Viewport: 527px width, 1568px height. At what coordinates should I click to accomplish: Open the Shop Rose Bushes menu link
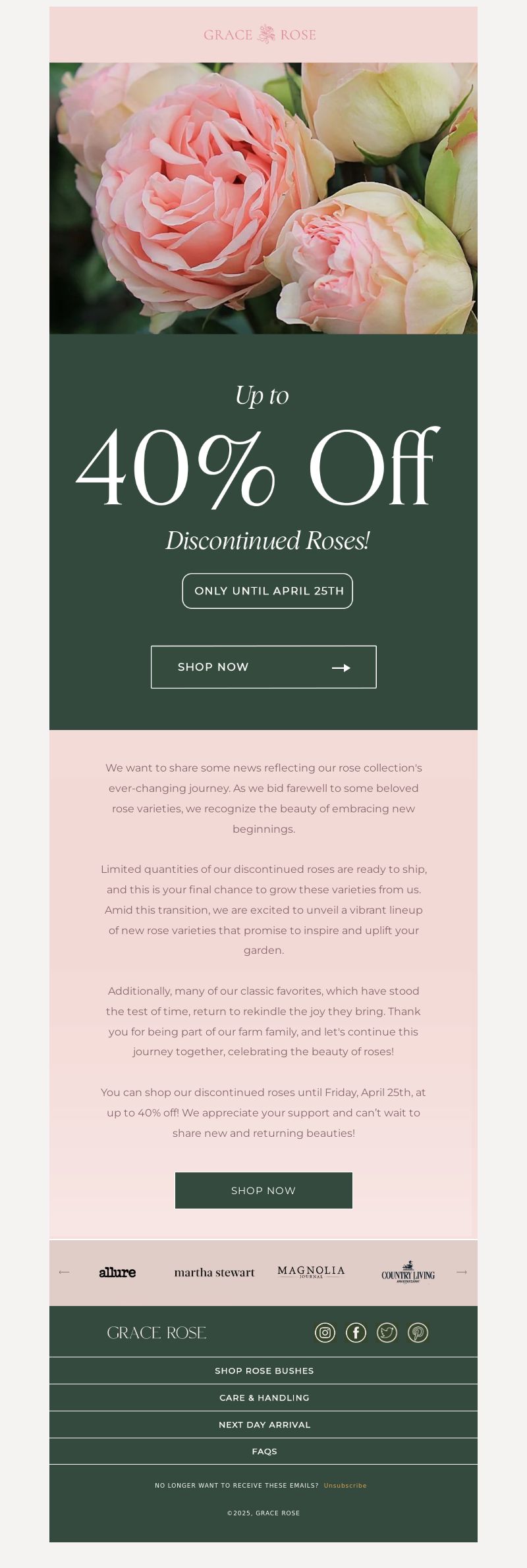(x=263, y=1371)
